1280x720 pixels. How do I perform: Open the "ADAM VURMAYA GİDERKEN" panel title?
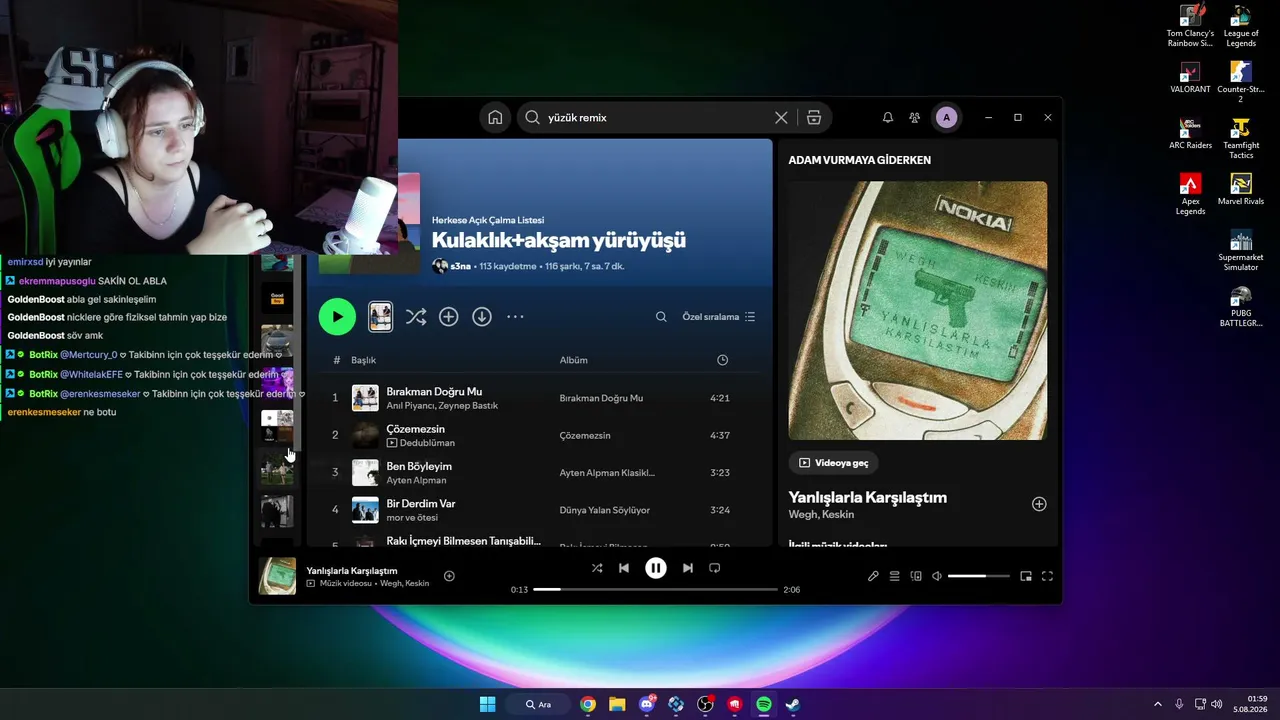click(859, 160)
